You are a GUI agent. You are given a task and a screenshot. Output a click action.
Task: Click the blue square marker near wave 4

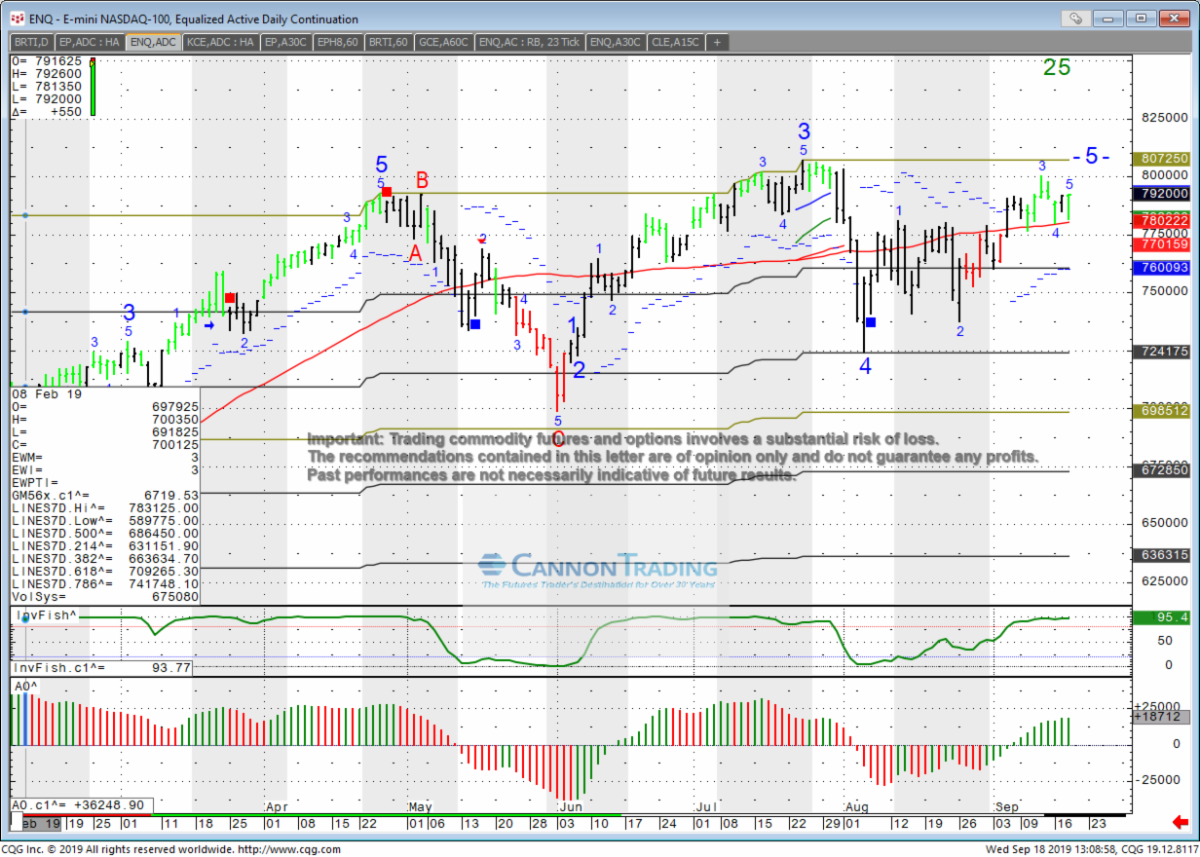[x=871, y=322]
